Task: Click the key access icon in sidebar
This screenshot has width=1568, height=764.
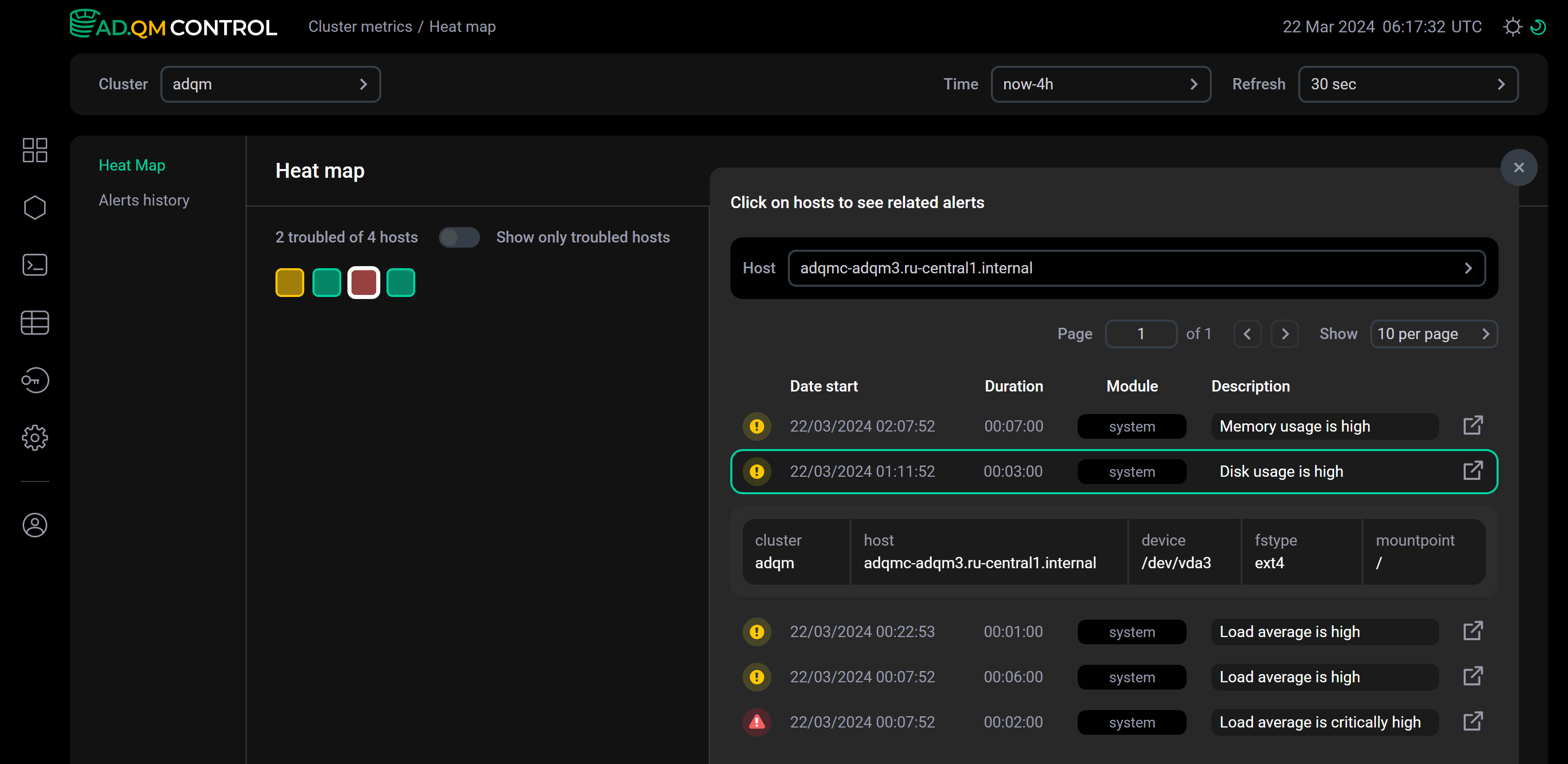Action: tap(35, 381)
